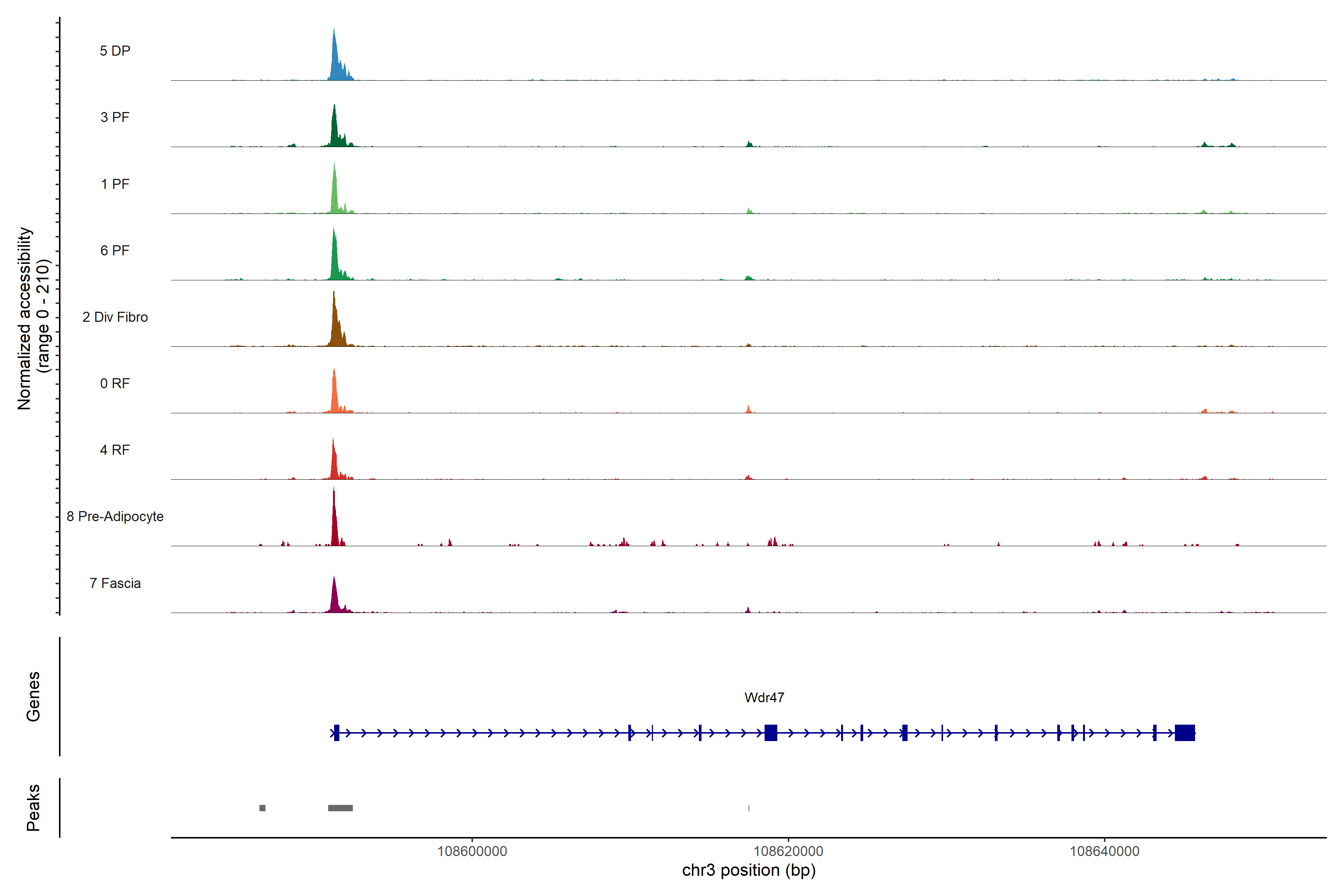Click the 3 PF track label
The height and width of the screenshot is (896, 1344).
coord(115,117)
